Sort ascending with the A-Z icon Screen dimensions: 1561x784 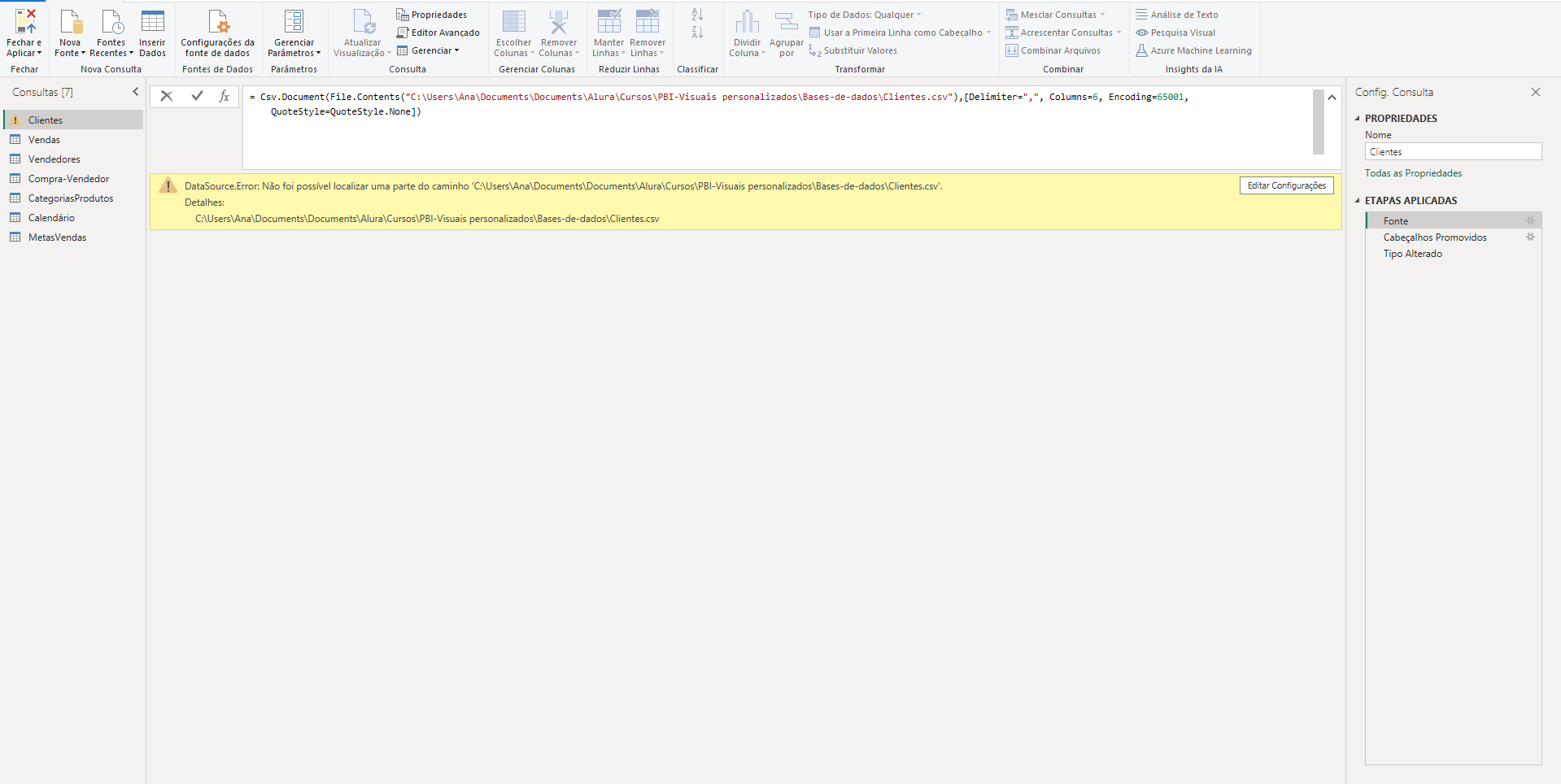[697, 15]
